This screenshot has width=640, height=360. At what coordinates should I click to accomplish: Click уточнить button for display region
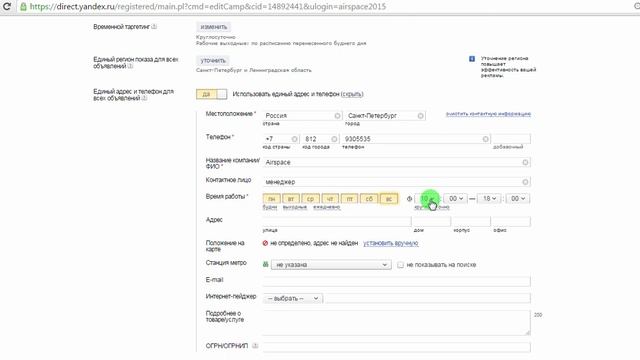(213, 60)
